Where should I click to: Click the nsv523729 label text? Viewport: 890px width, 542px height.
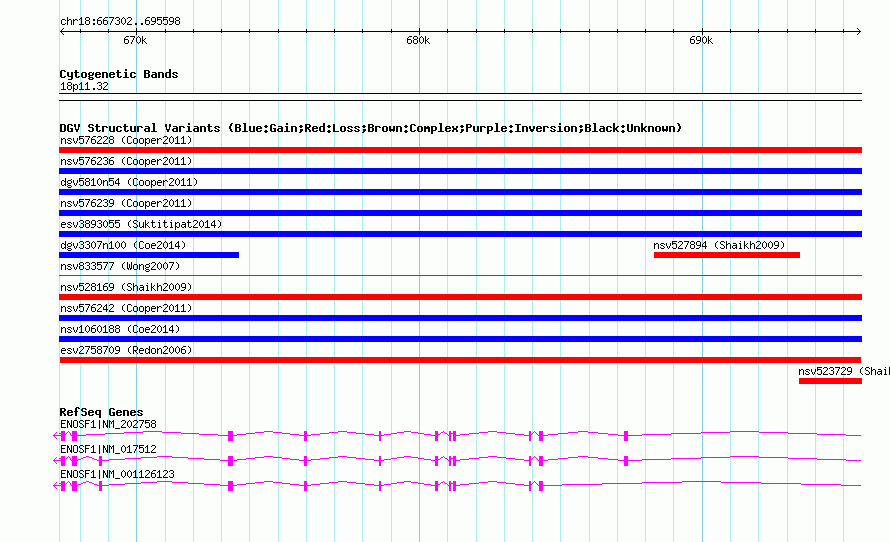(x=843, y=371)
